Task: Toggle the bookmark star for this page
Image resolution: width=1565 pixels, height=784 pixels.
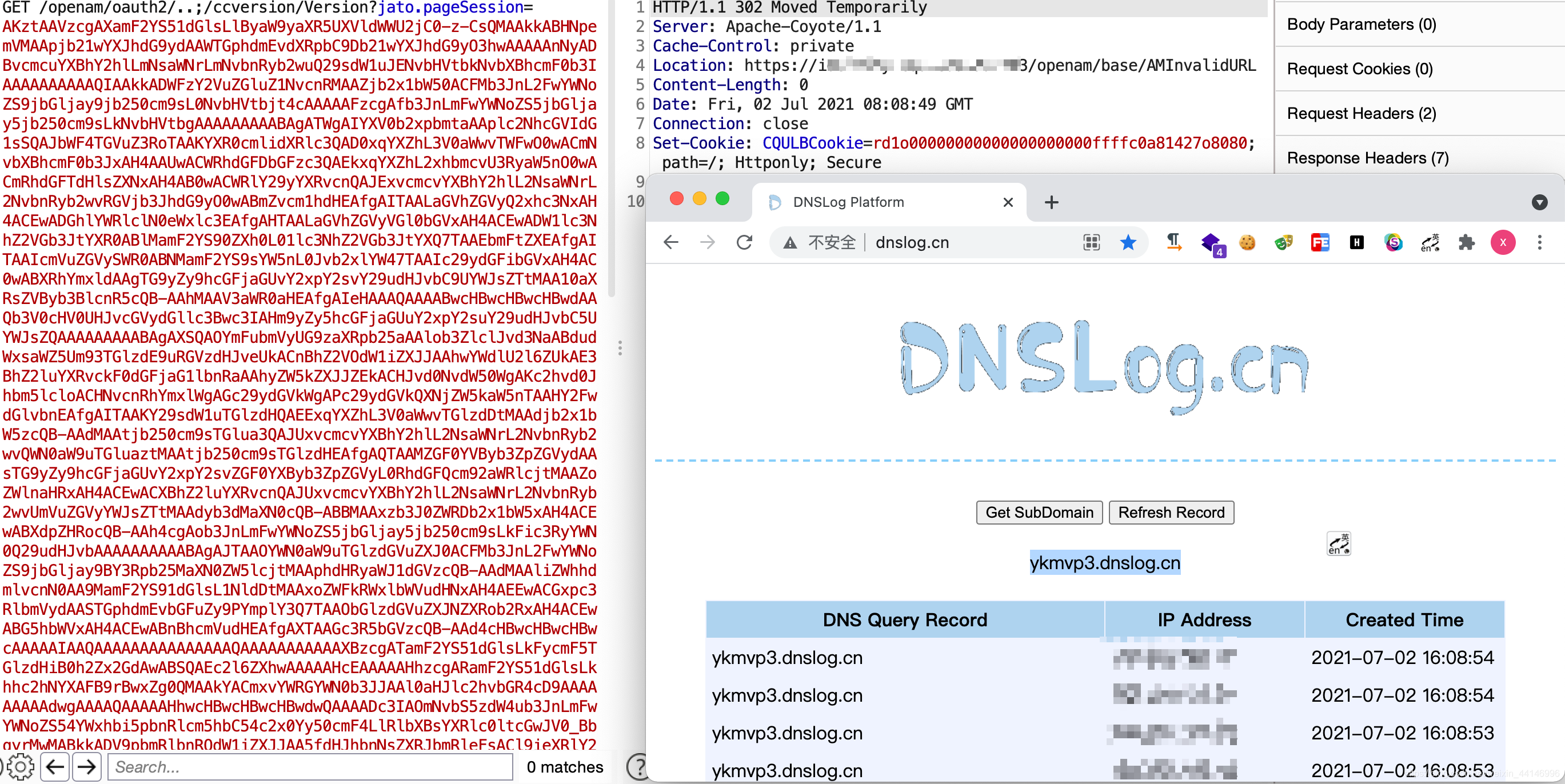Action: 1128,243
